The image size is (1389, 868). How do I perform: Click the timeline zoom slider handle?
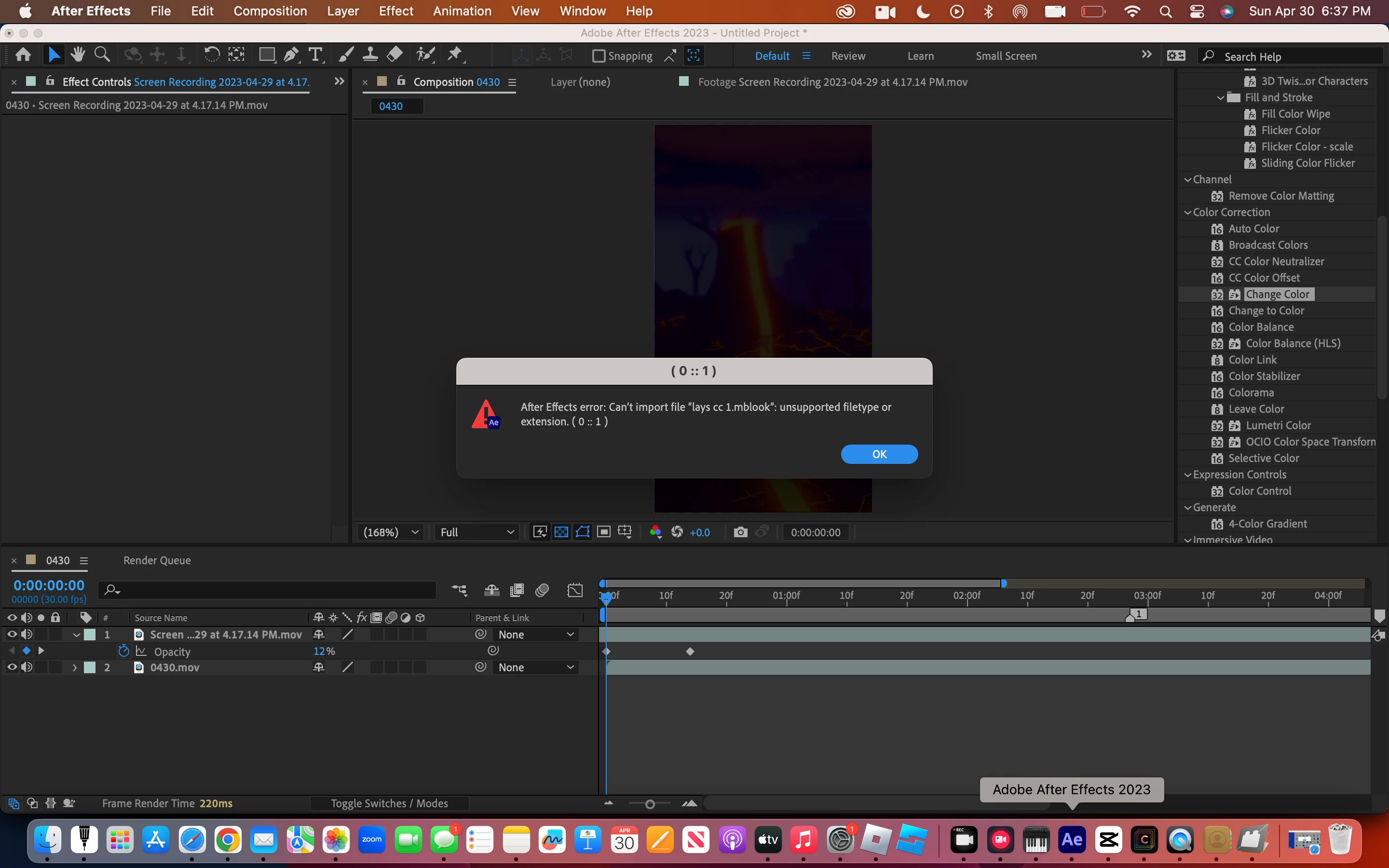650,804
